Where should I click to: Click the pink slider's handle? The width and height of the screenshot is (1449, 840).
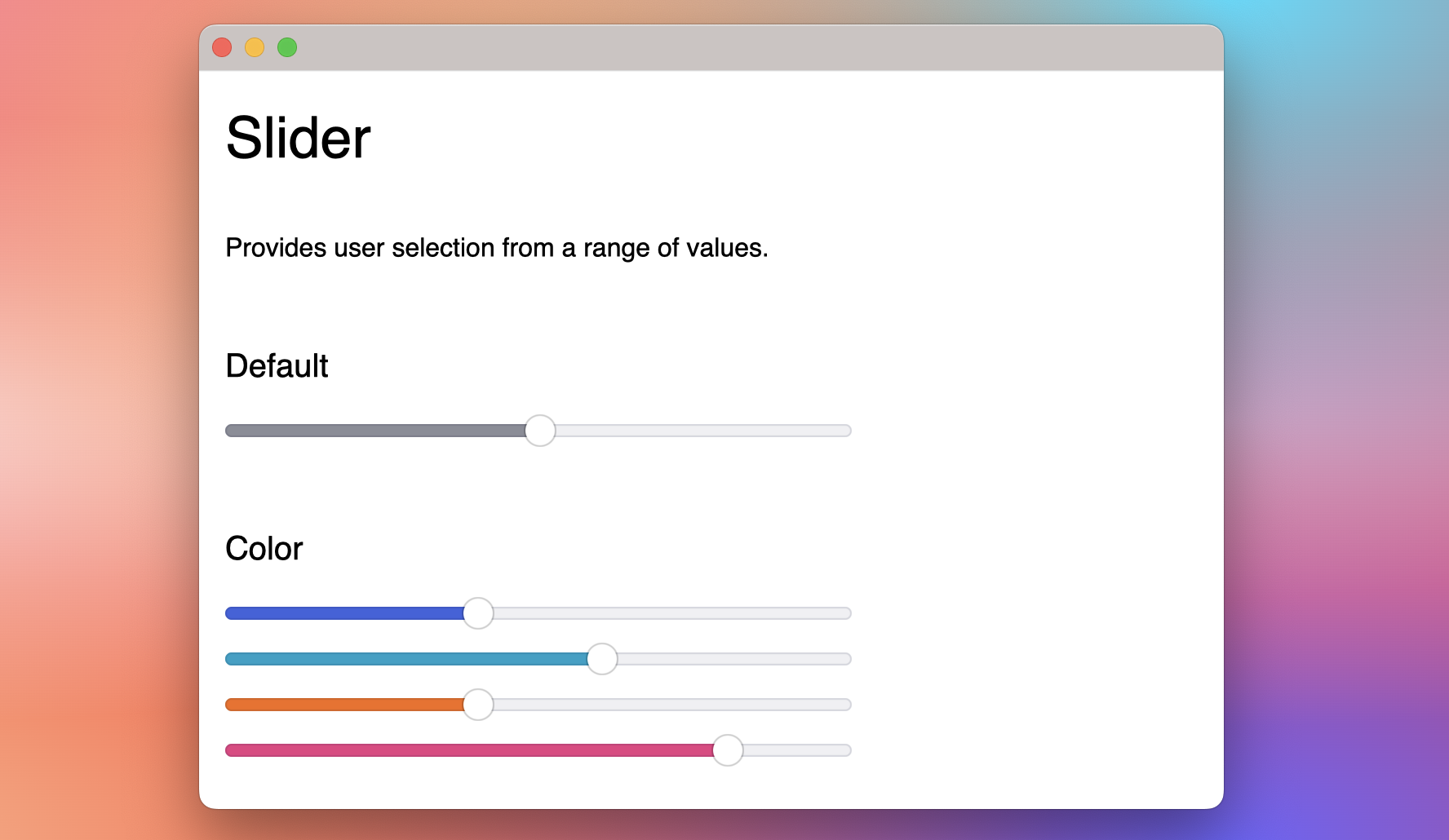pyautogui.click(x=728, y=750)
